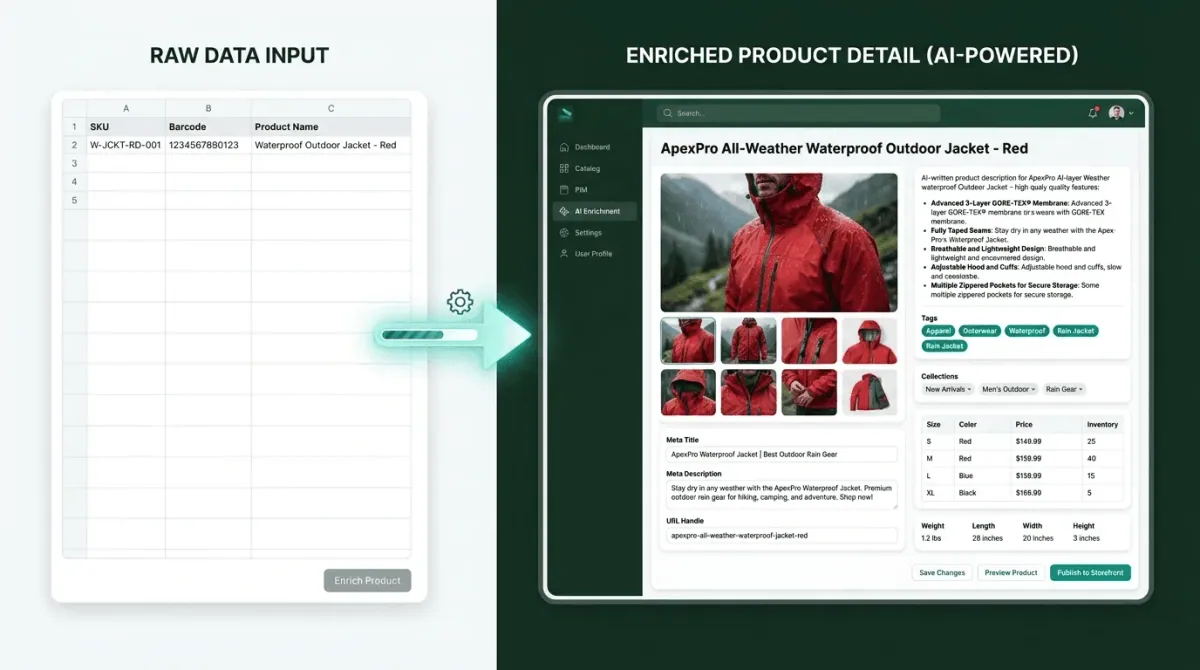1200x670 pixels.
Task: Remove the Apparel tag chip
Action: (938, 331)
